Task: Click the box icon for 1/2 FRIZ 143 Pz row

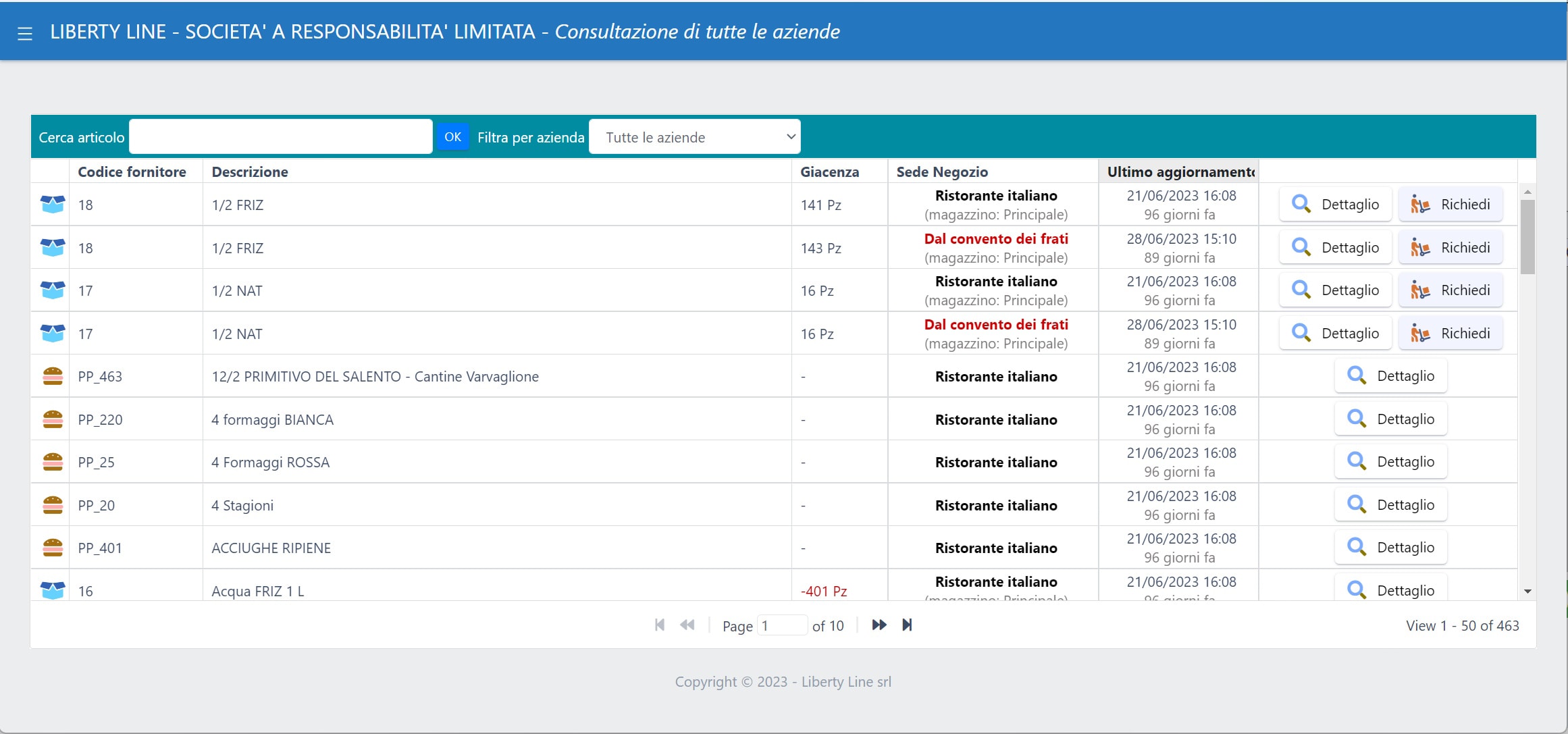Action: (x=53, y=247)
